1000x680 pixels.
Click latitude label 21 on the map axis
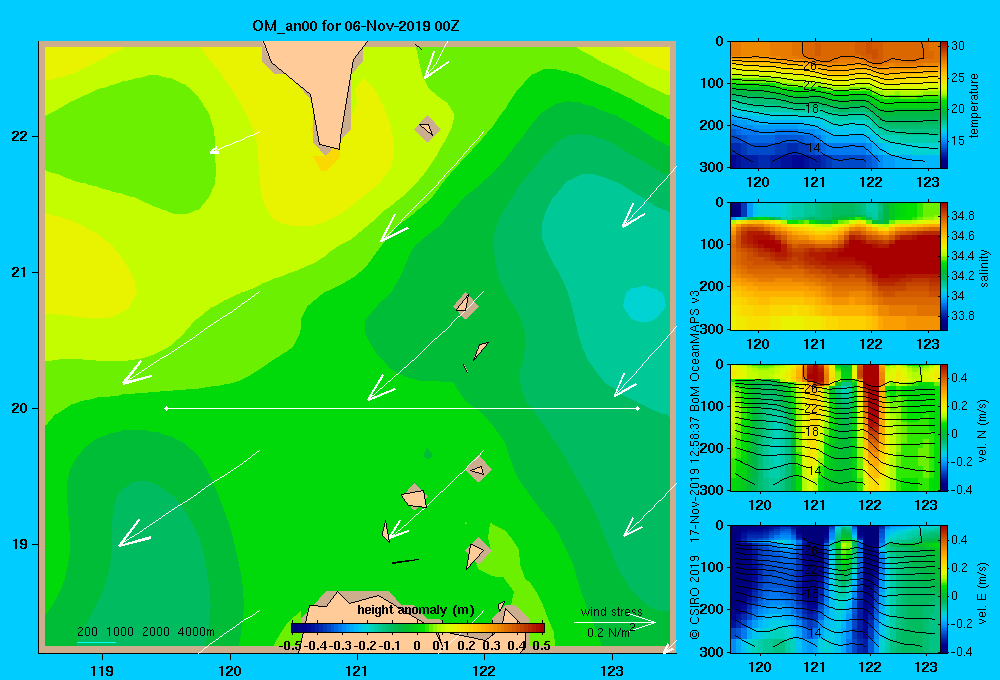pyautogui.click(x=20, y=272)
